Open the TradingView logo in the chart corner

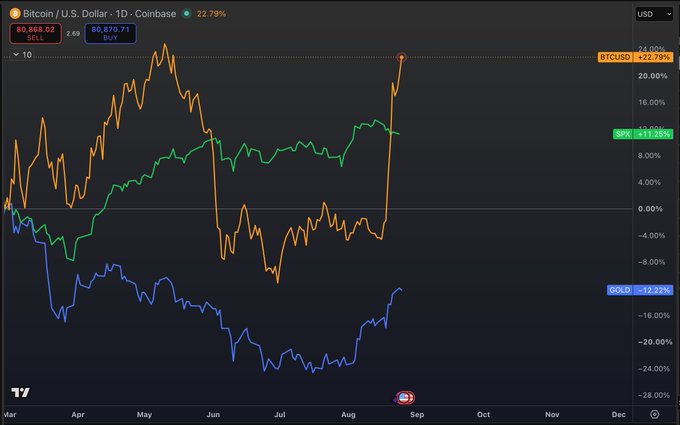(20, 392)
